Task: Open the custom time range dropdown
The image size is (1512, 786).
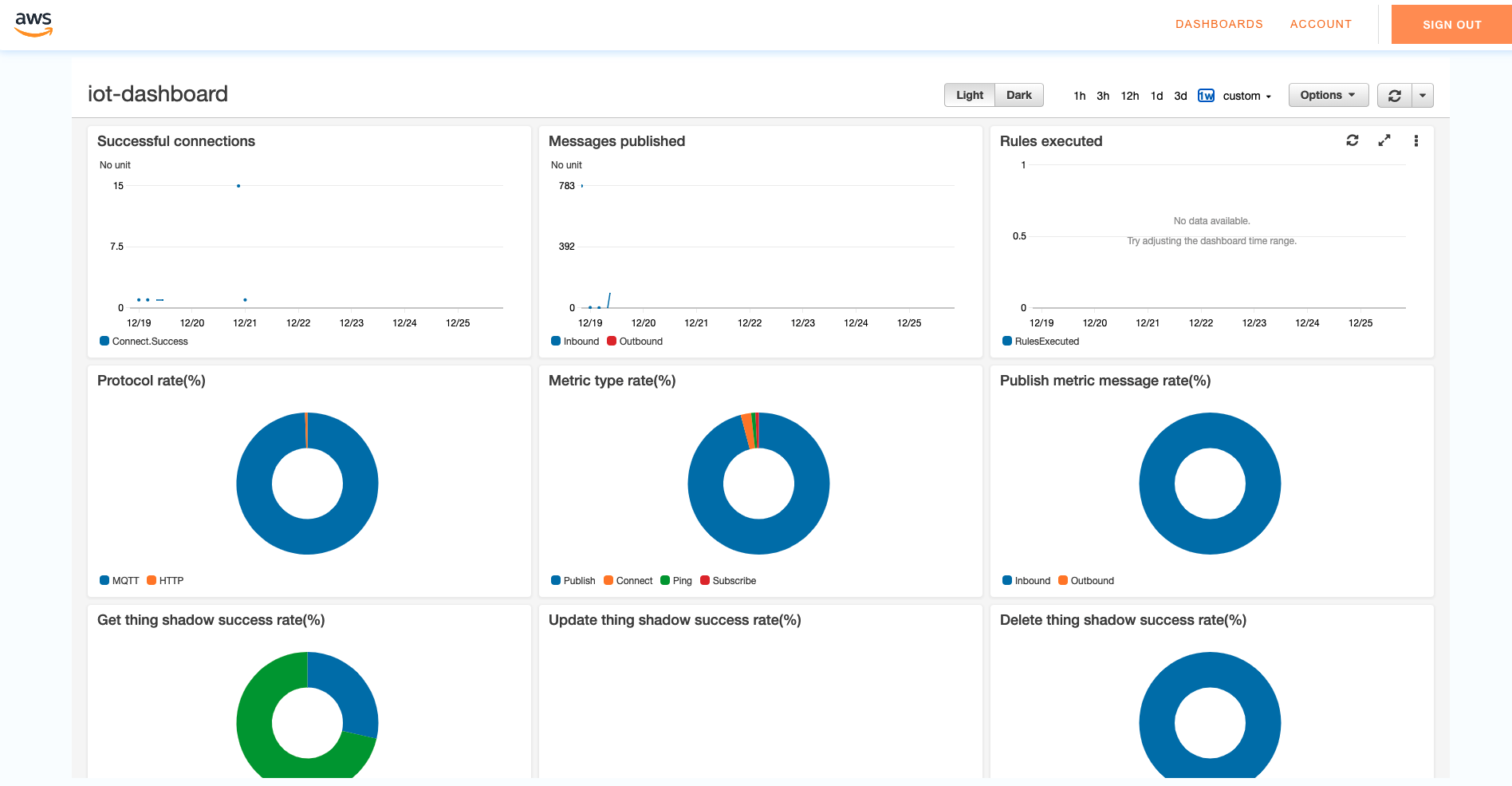Action: tap(1247, 96)
